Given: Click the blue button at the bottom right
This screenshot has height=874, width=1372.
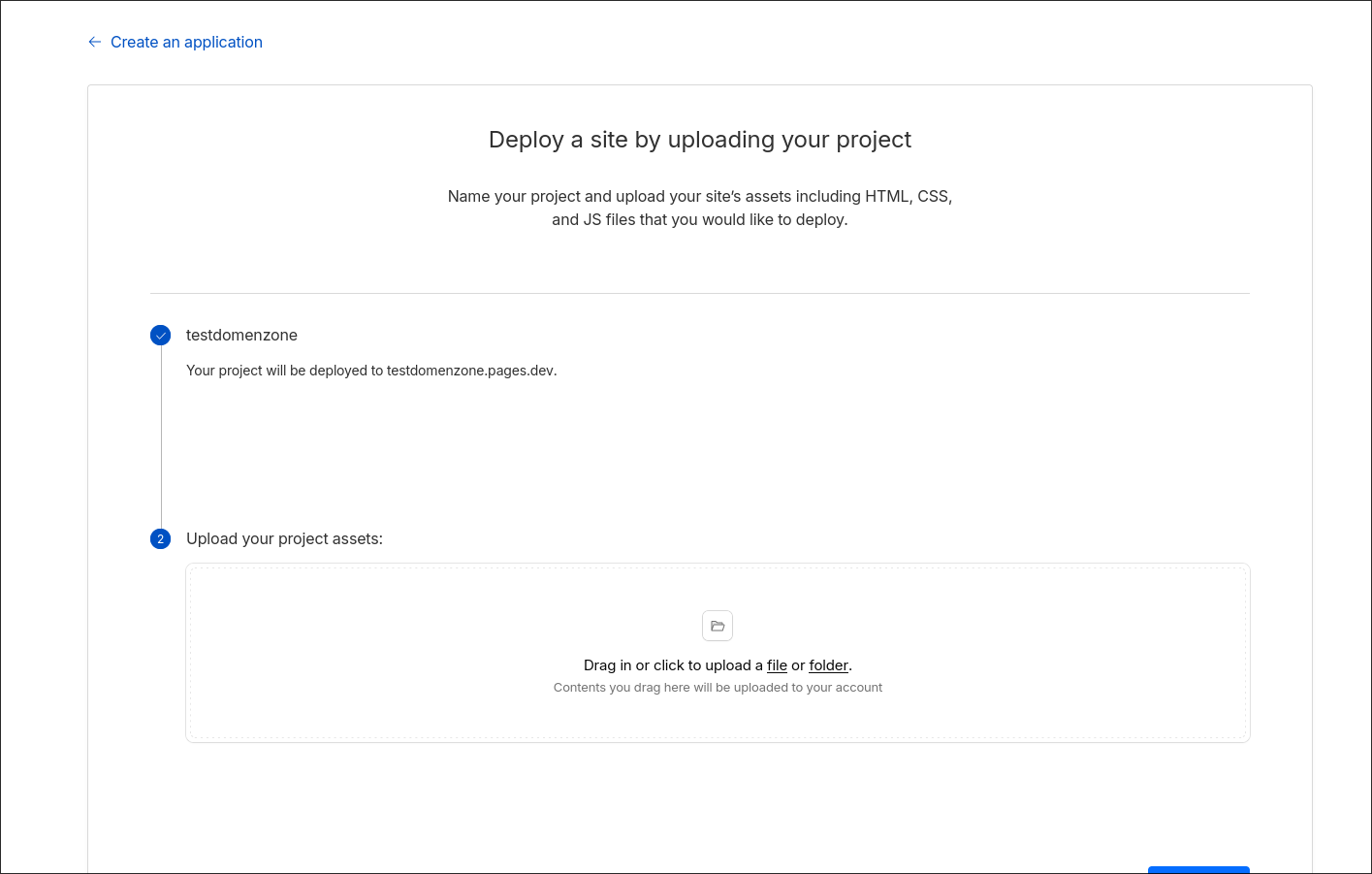Looking at the screenshot, I should coord(1198,869).
